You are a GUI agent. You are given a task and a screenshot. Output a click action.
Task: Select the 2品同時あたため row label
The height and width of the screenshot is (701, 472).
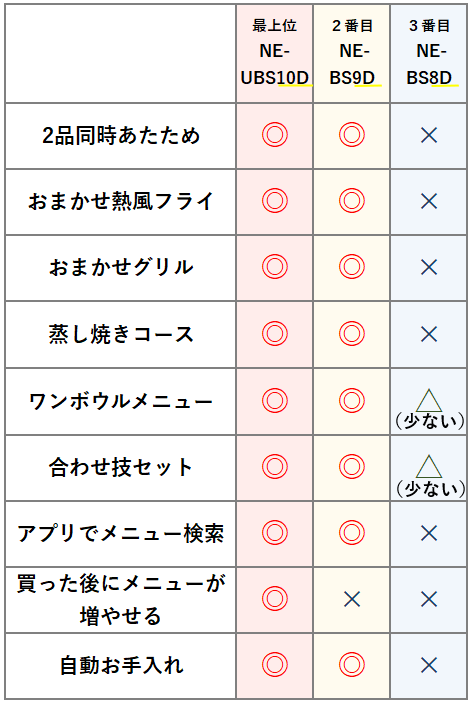(x=121, y=135)
